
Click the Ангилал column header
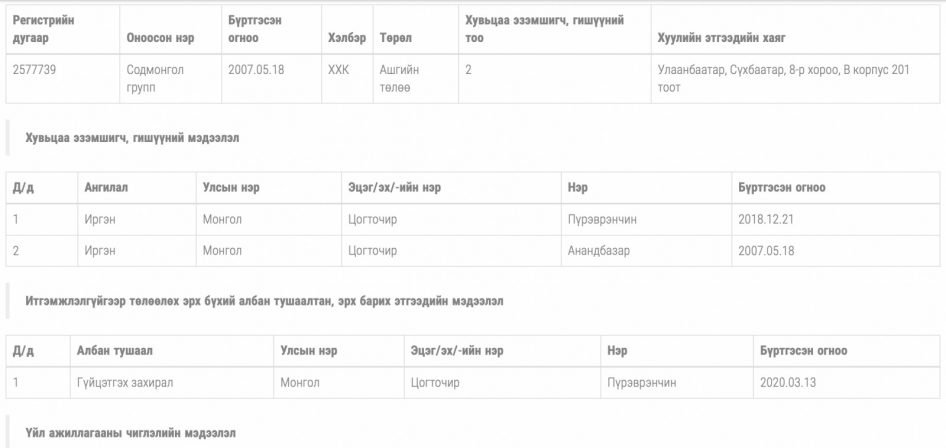tap(106, 187)
